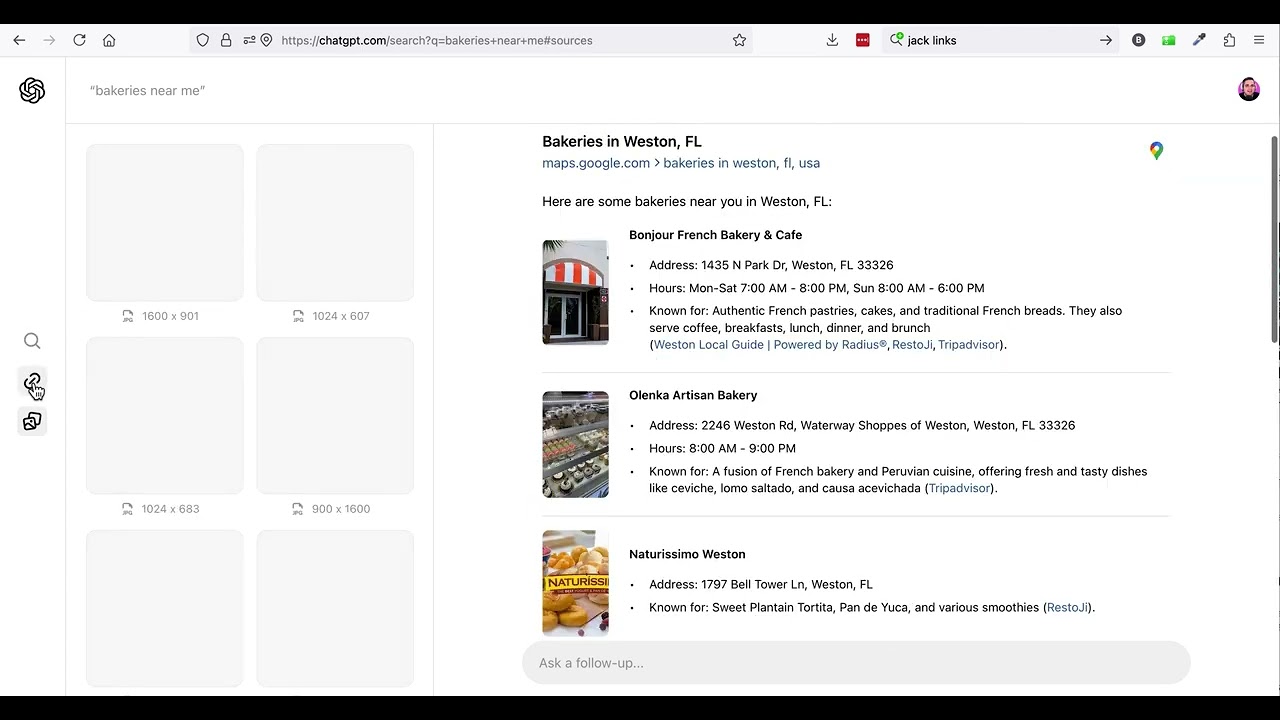Open the 1024 x 683 image placeholder
The image size is (1280, 720).
click(x=165, y=415)
